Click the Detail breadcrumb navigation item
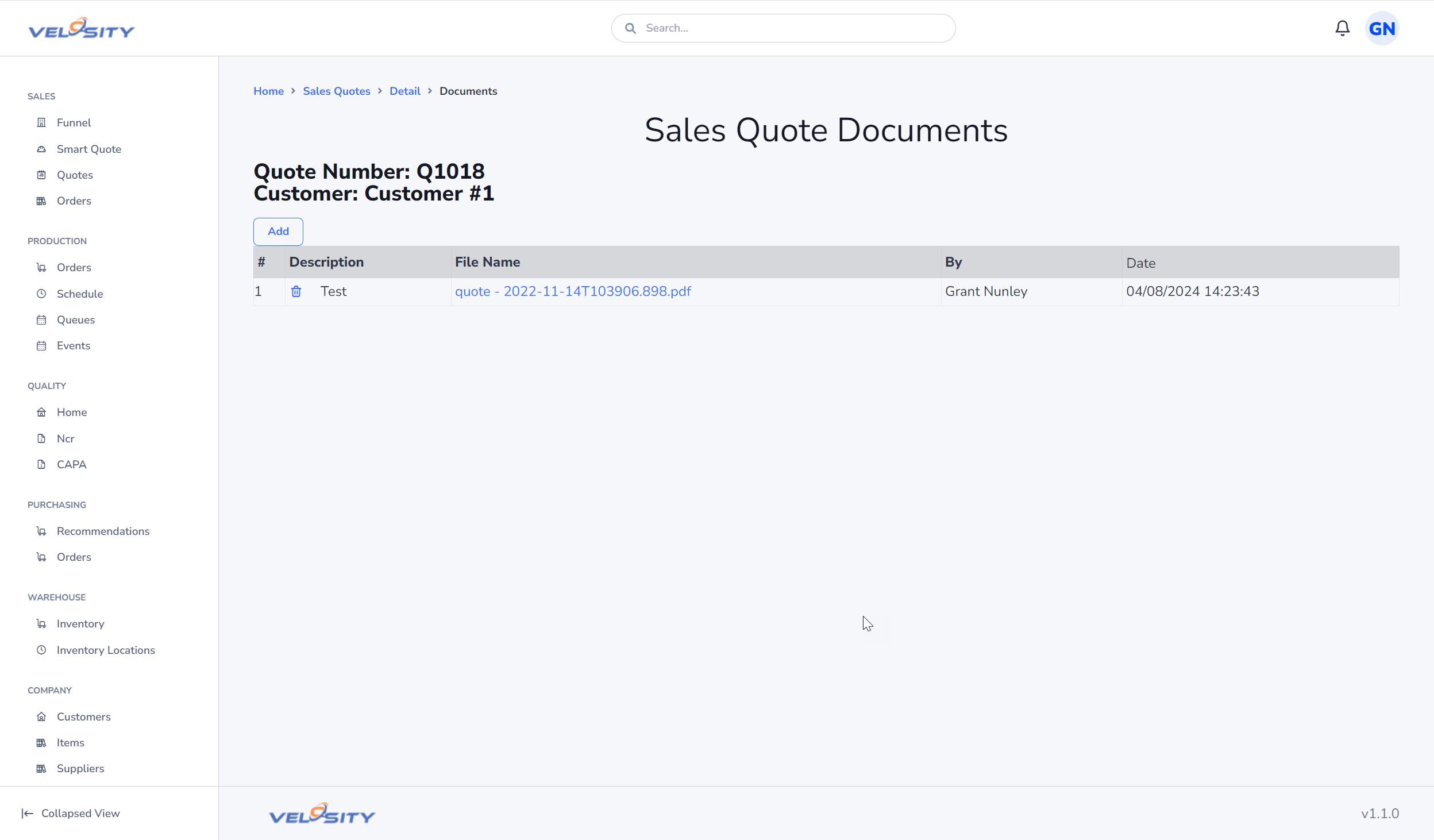Image resolution: width=1434 pixels, height=840 pixels. (x=405, y=91)
